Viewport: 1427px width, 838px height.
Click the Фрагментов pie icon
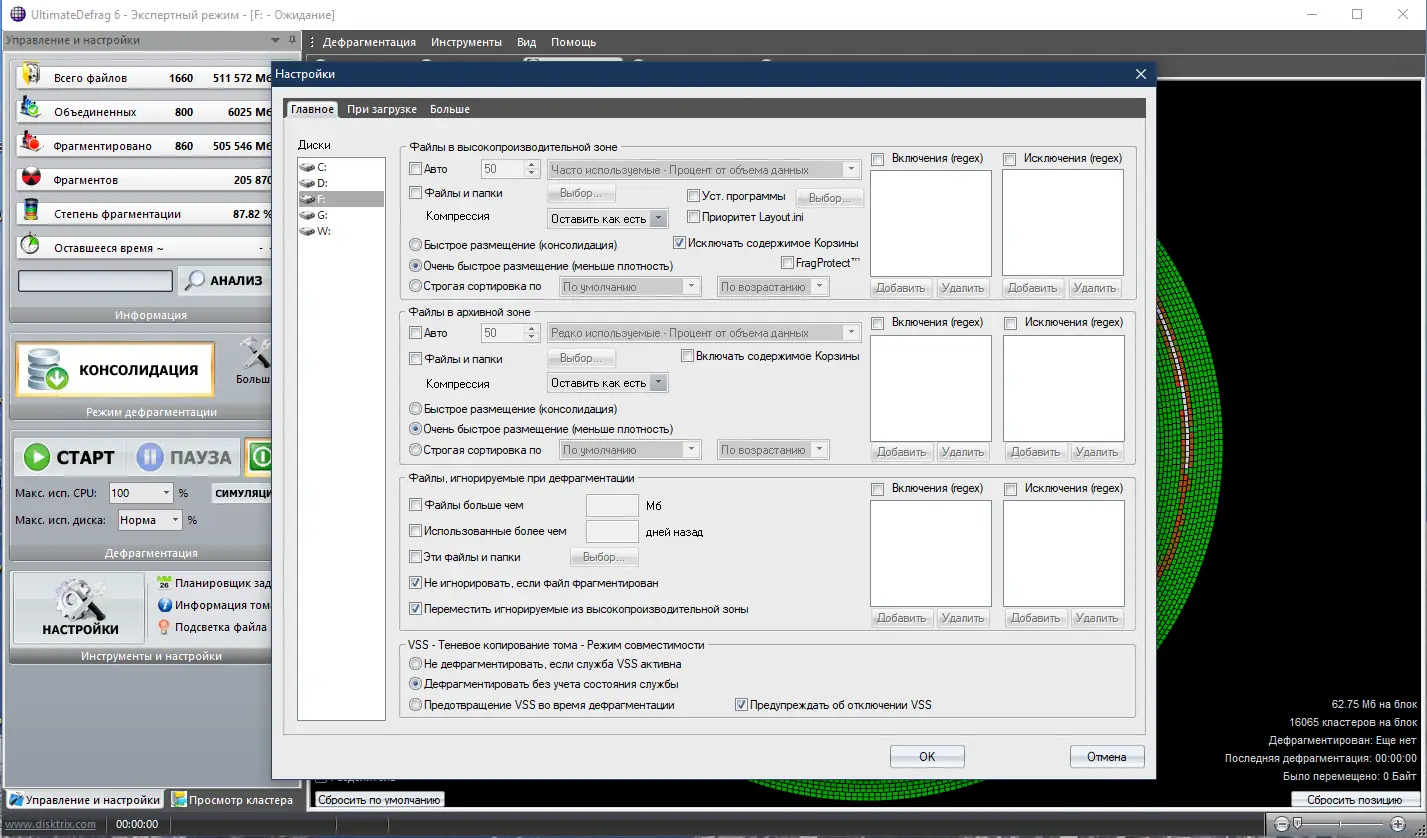pyautogui.click(x=31, y=179)
